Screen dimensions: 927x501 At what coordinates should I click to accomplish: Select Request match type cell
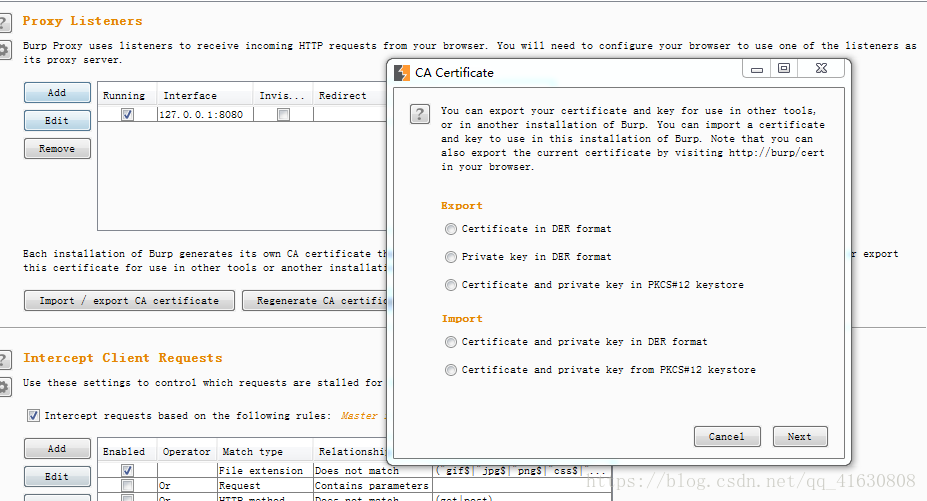pos(265,486)
